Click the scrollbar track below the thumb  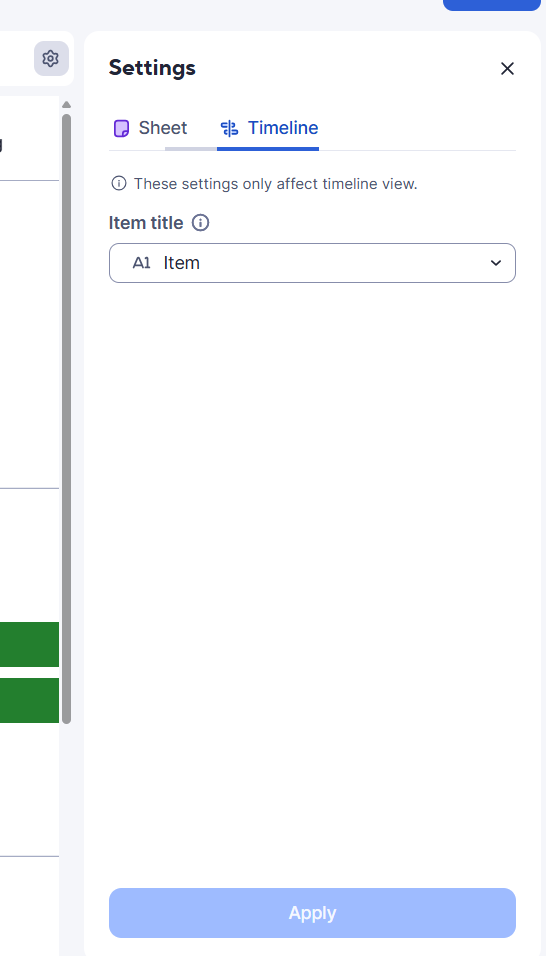click(66, 835)
